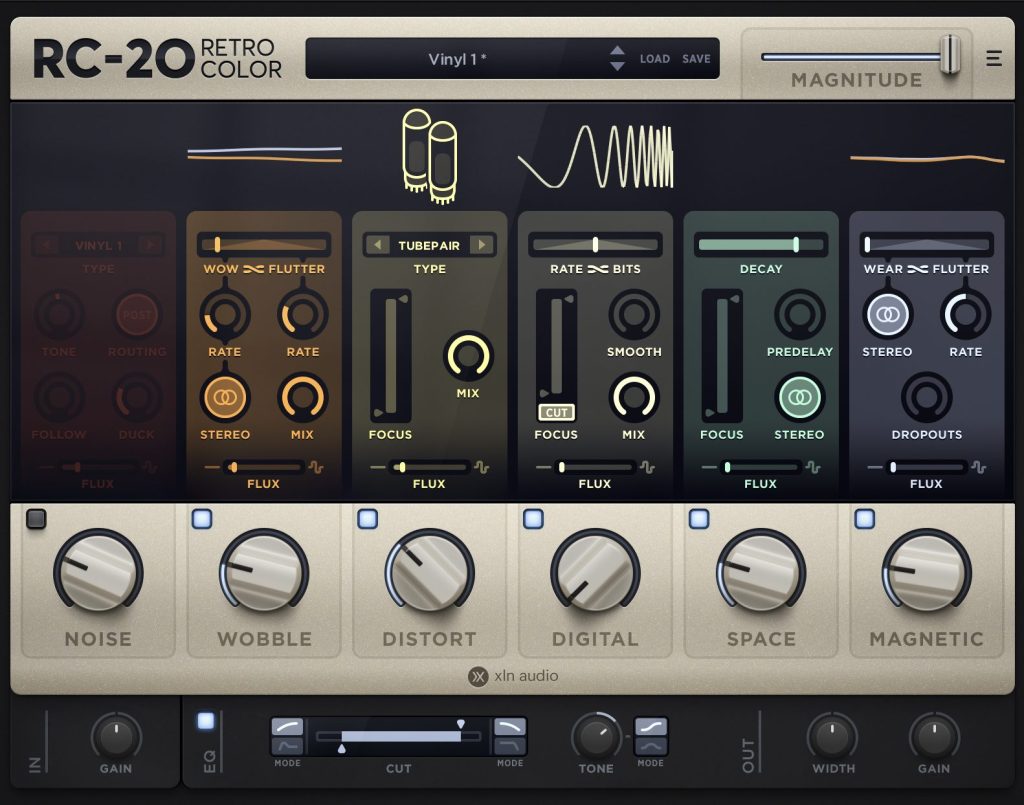Image resolution: width=1024 pixels, height=805 pixels.
Task: Click the Noise Routing POST button
Action: coord(137,315)
